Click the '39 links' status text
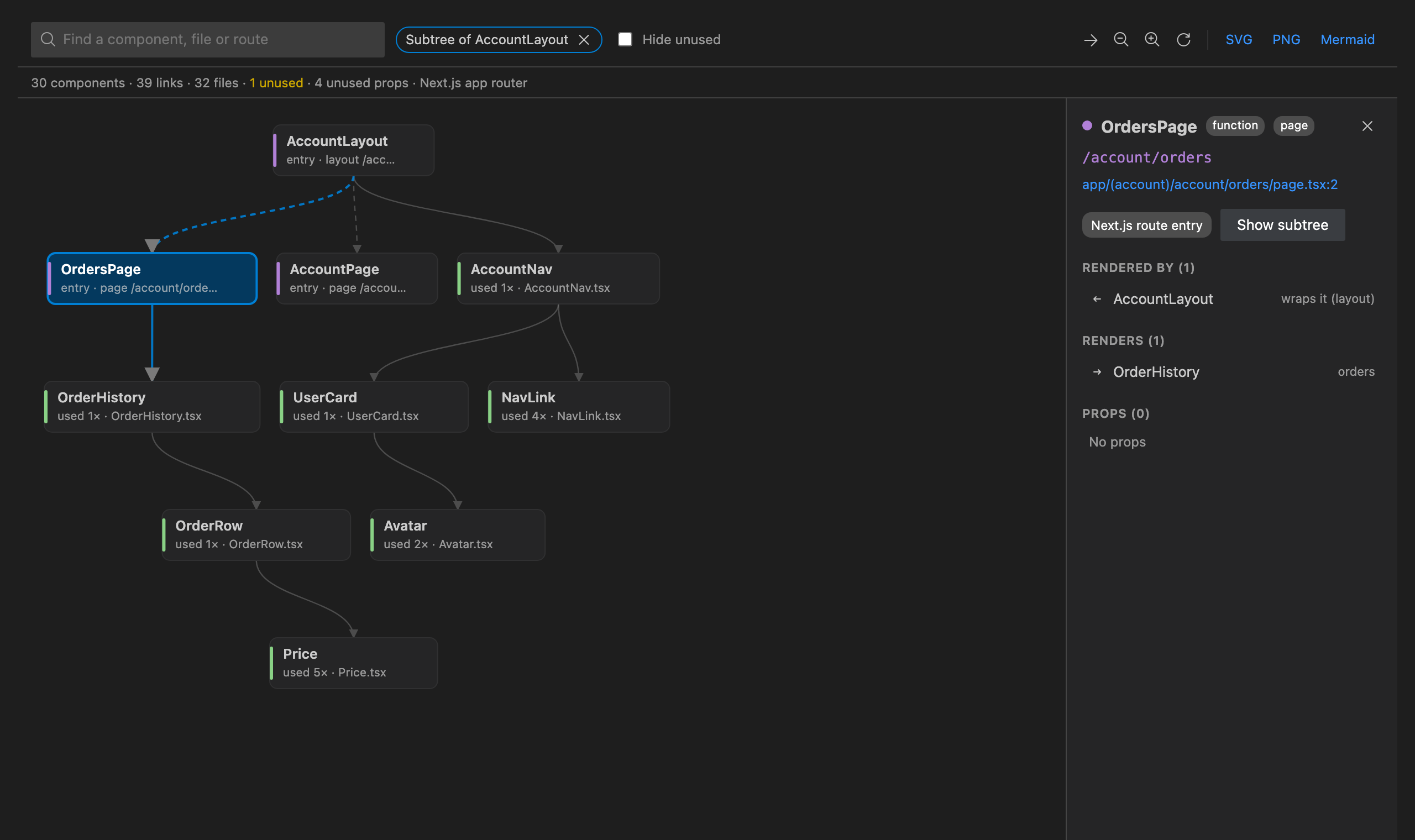The image size is (1415, 840). point(160,83)
